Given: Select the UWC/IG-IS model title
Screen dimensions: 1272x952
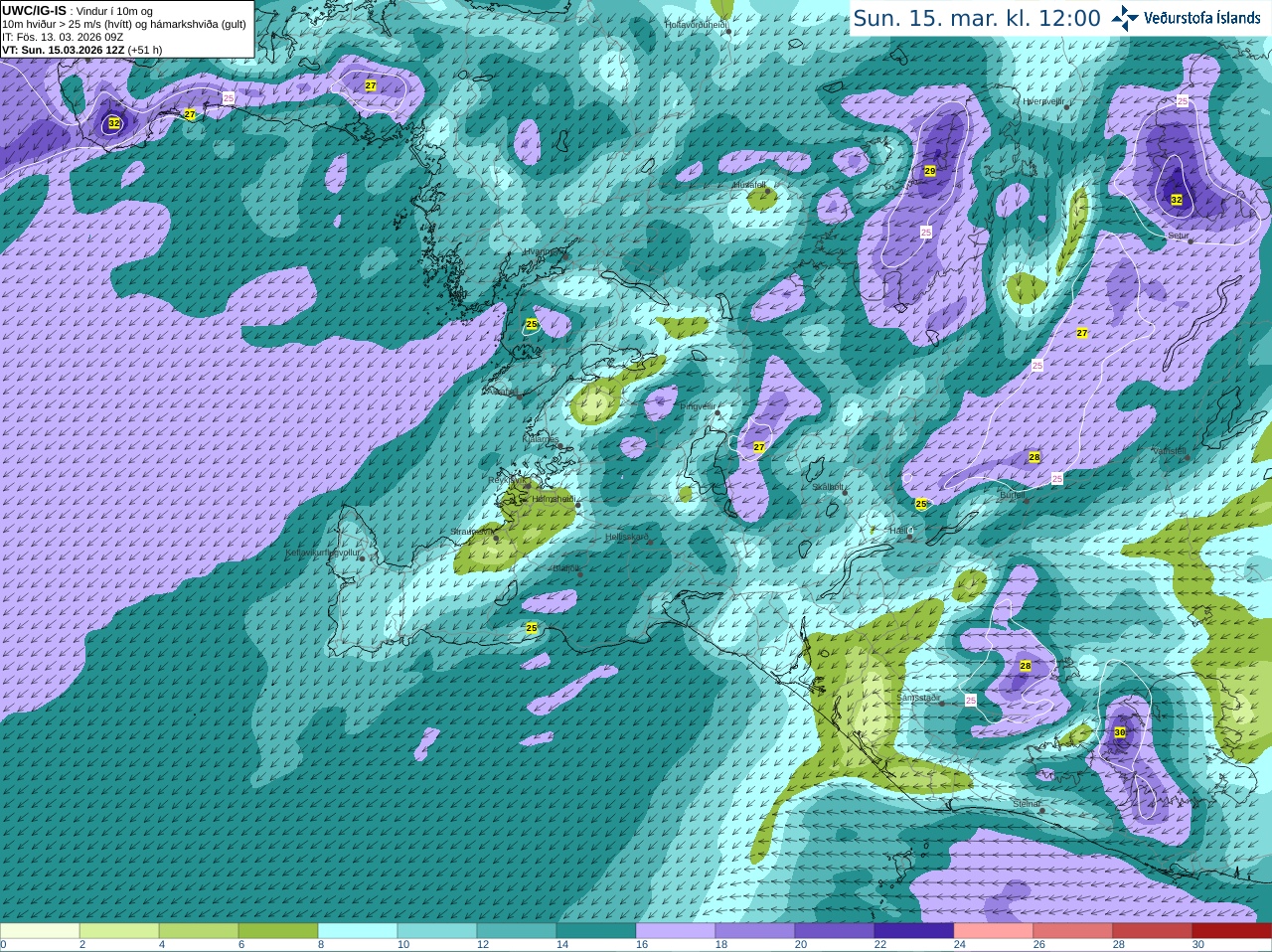Looking at the screenshot, I should (34, 10).
